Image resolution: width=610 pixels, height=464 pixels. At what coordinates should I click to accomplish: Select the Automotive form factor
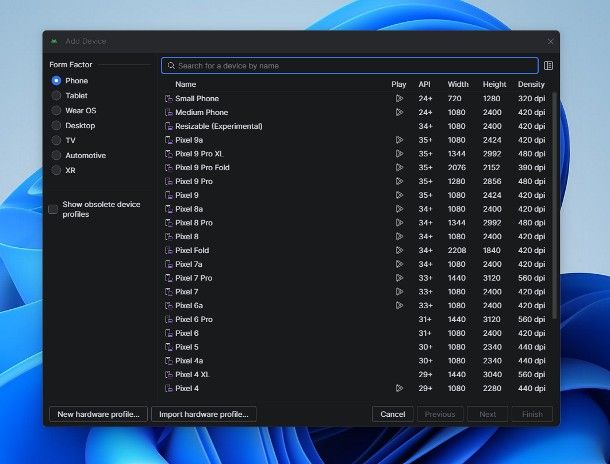(x=56, y=155)
